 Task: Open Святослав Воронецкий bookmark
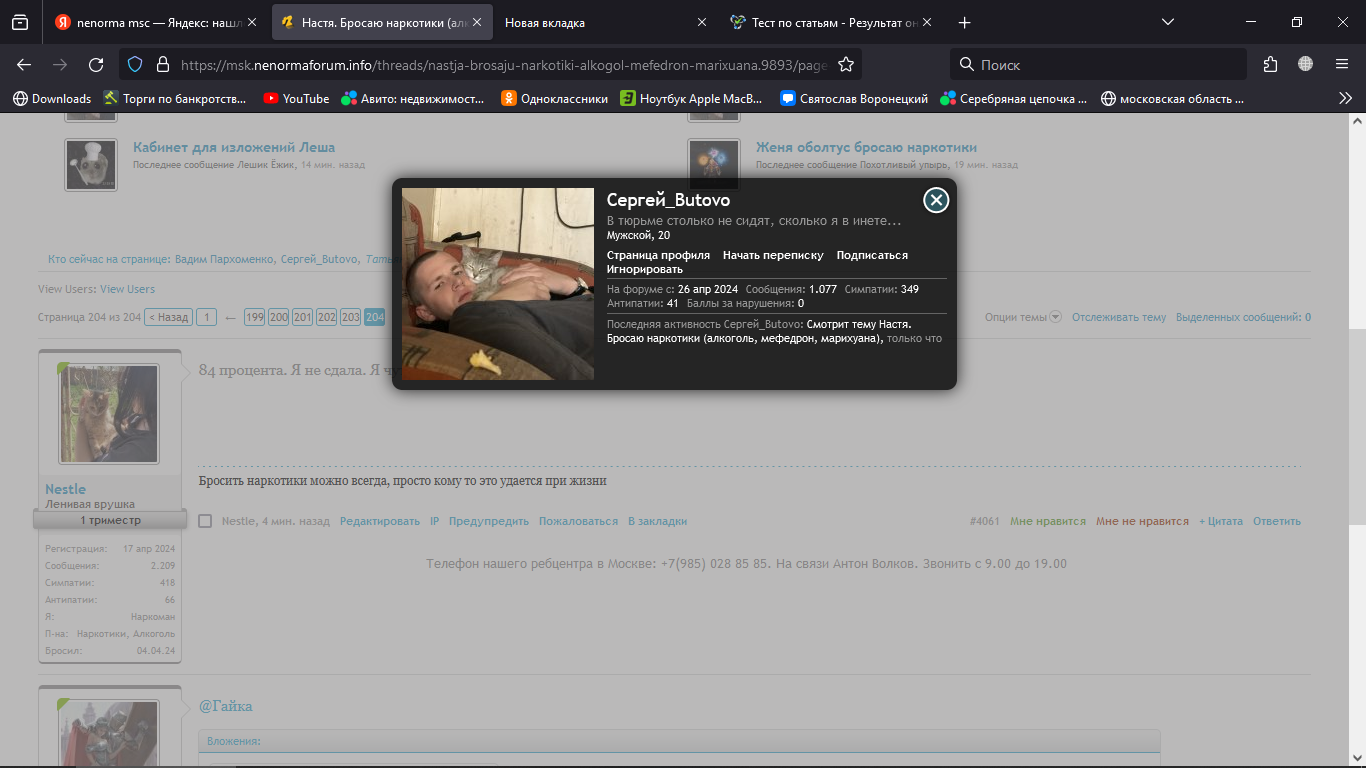(854, 99)
